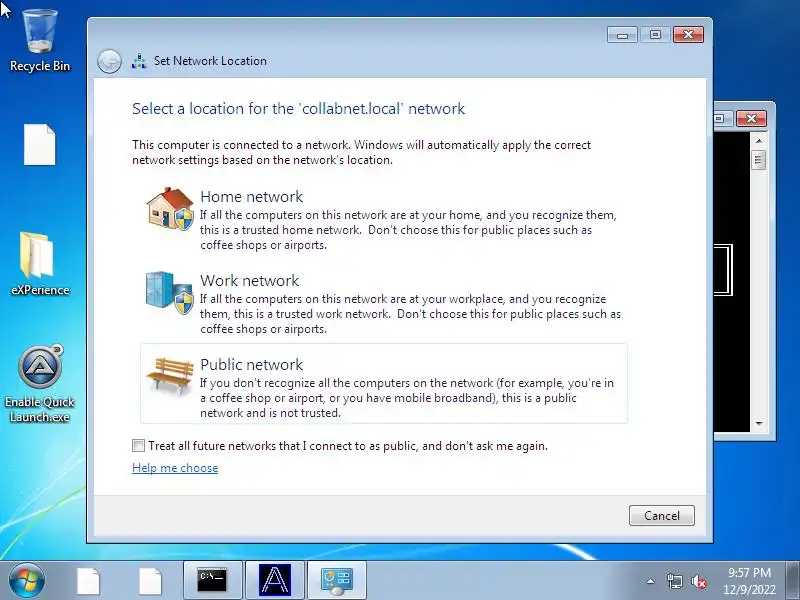Open the eXPerience folder icon

pos(40,263)
